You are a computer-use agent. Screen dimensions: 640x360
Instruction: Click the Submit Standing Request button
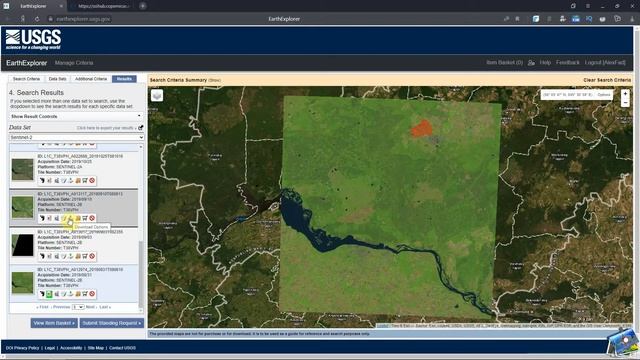(x=112, y=323)
